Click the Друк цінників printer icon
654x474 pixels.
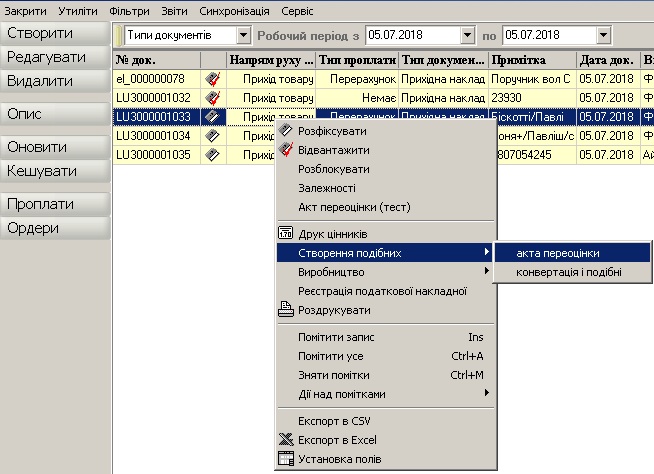[x=287, y=234]
